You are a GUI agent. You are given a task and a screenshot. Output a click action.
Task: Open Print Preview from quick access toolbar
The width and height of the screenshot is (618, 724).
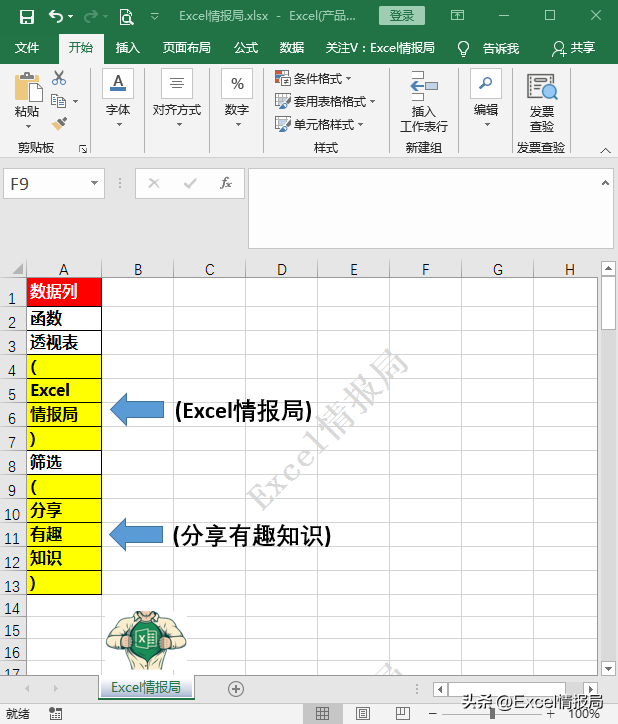tap(126, 17)
